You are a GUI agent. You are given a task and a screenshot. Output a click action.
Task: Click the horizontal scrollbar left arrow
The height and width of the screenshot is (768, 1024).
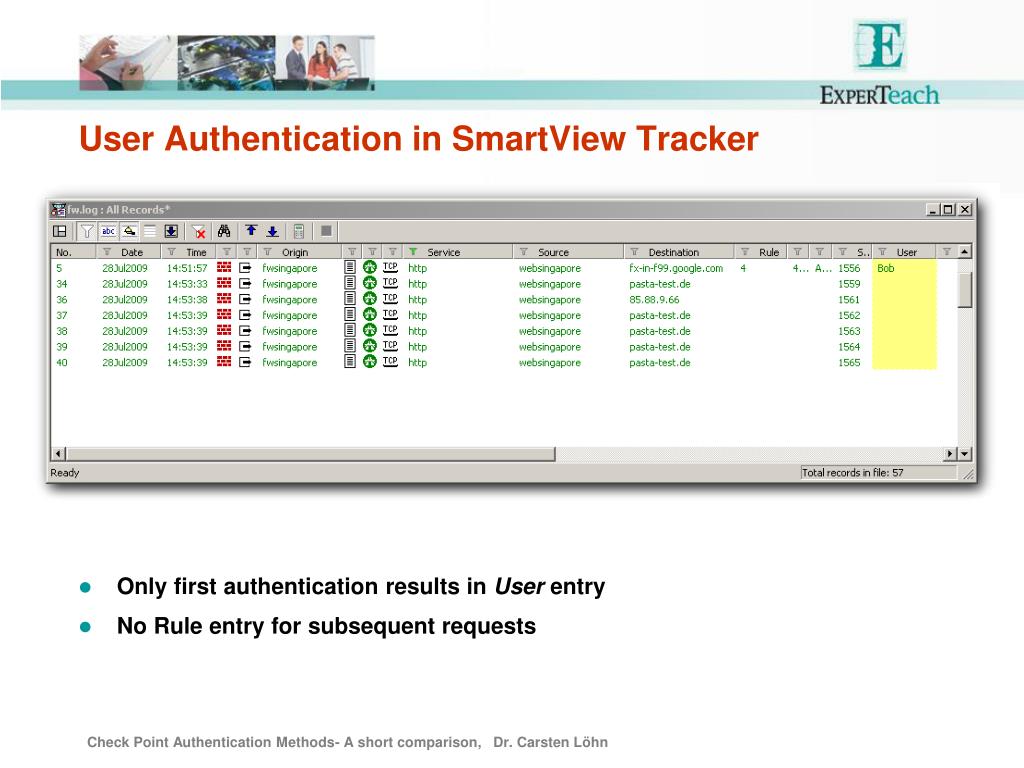(x=58, y=453)
